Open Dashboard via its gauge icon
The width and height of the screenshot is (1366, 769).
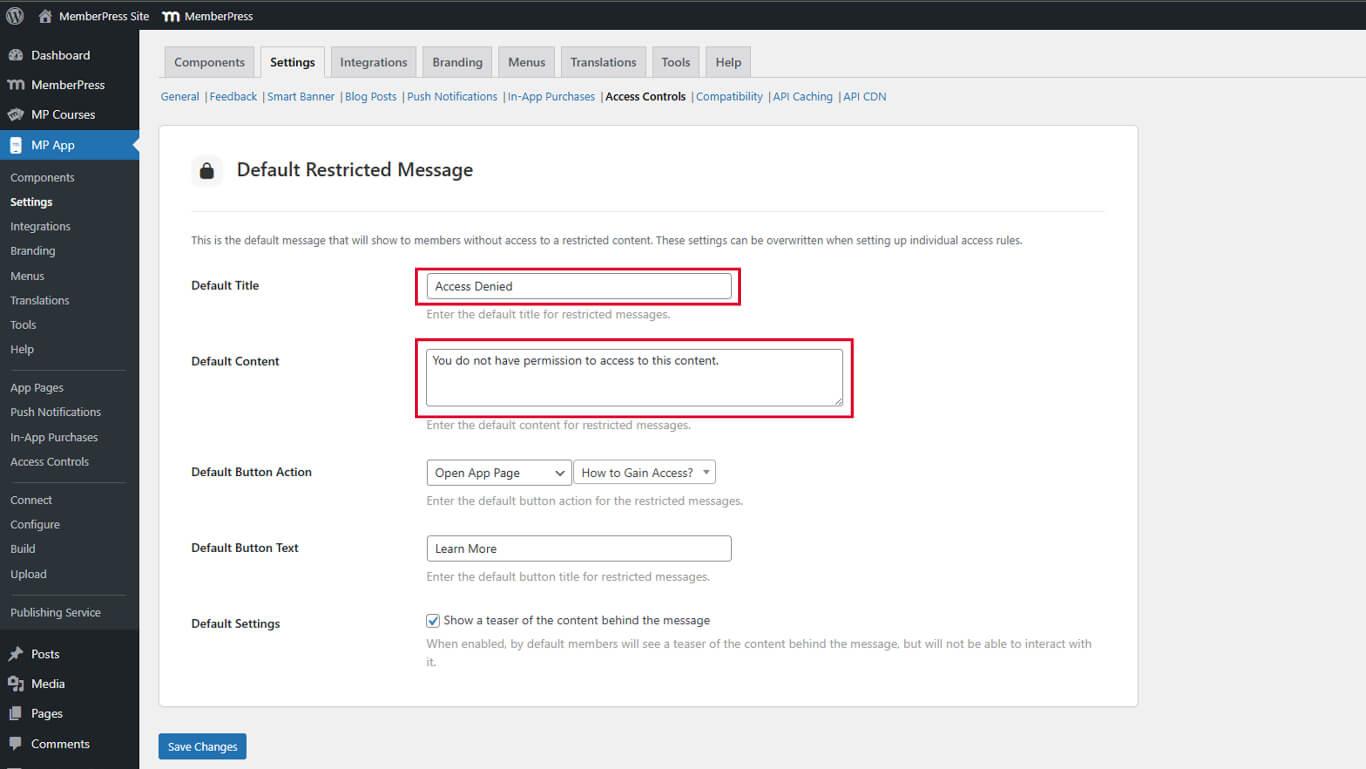pyautogui.click(x=15, y=55)
